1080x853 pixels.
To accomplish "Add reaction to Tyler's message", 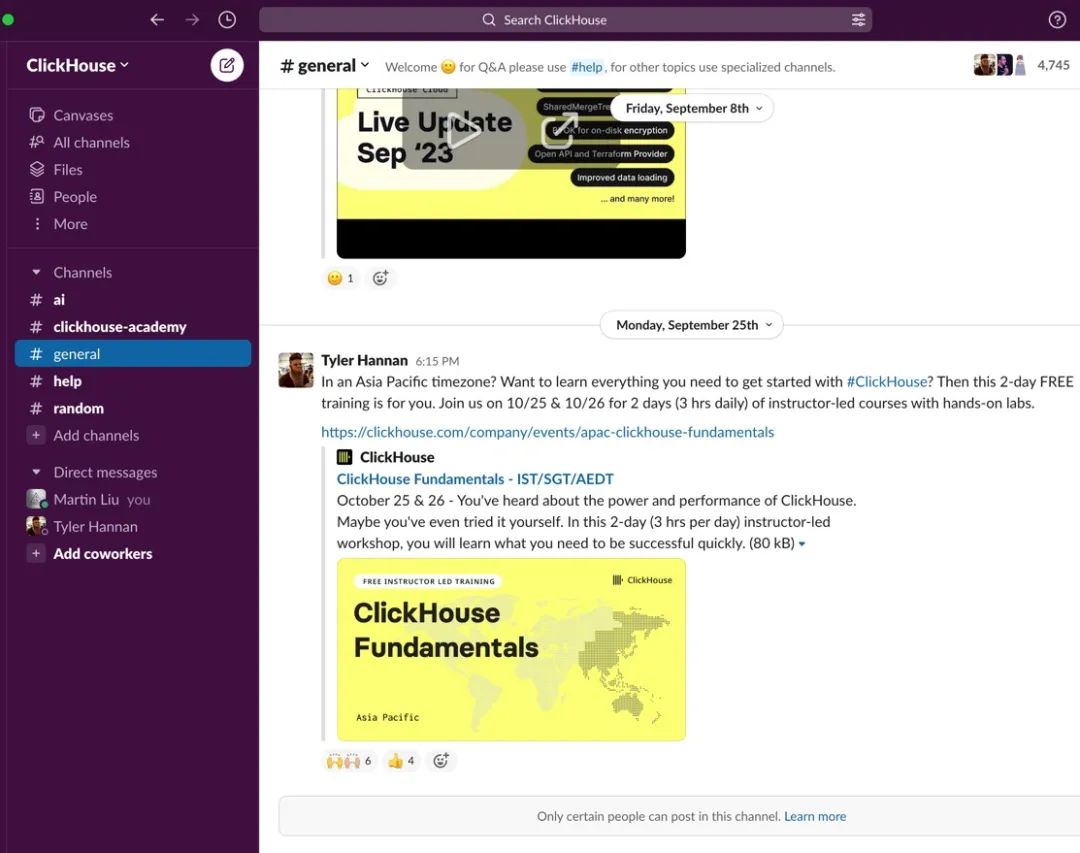I will pyautogui.click(x=441, y=761).
